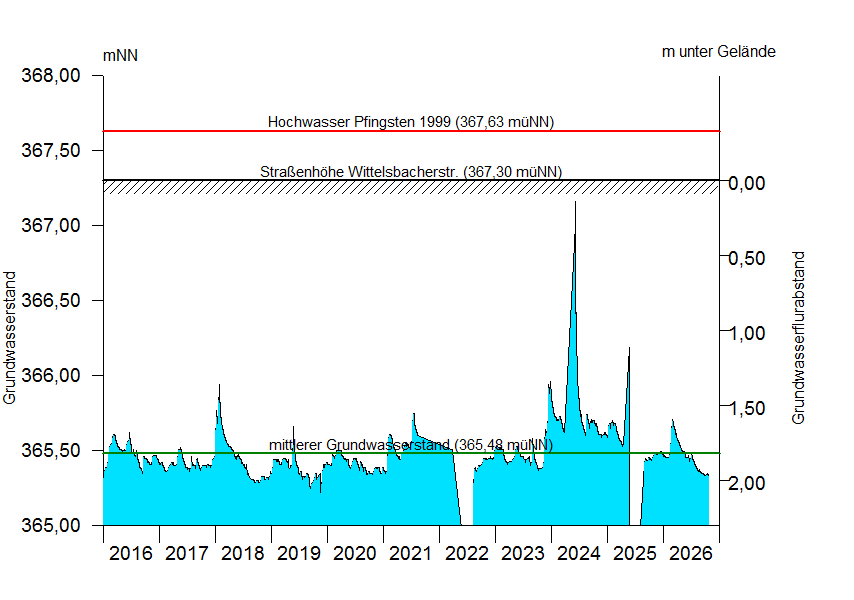Click the 367,50 axis value

(x=51, y=150)
